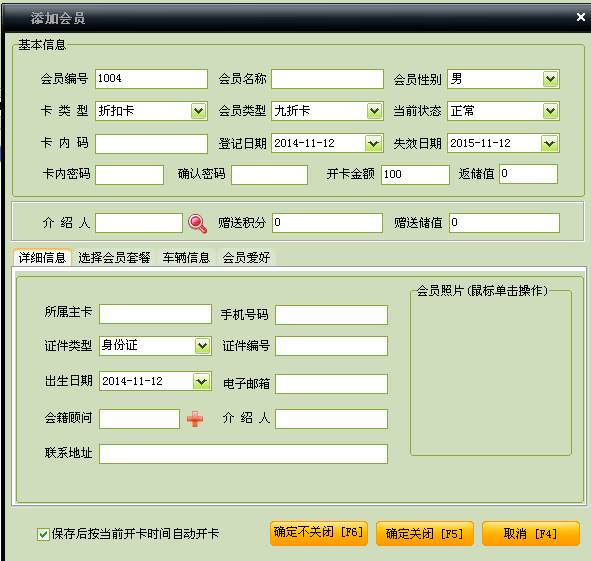Open the 出生日期 date dropdown
This screenshot has width=591, height=561.
pos(201,381)
